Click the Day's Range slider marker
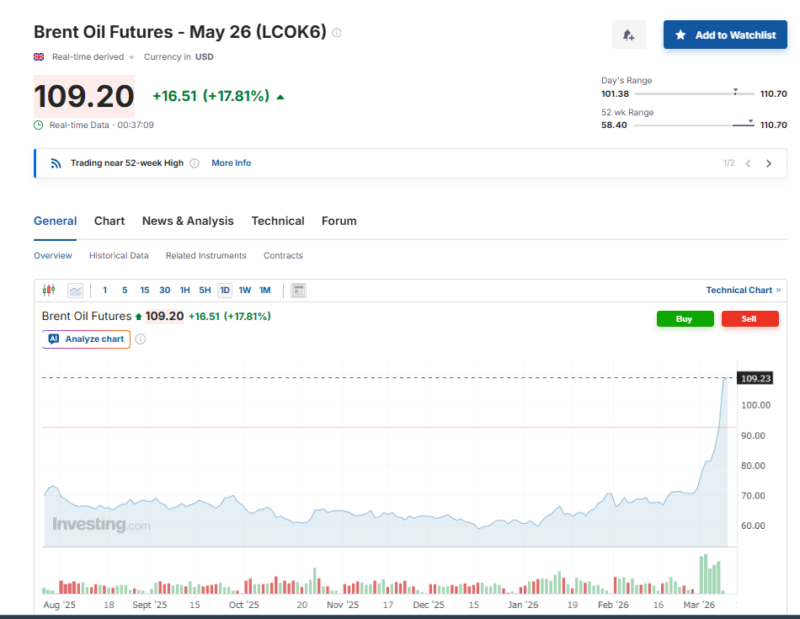Viewport: 800px width, 619px height. pos(735,91)
